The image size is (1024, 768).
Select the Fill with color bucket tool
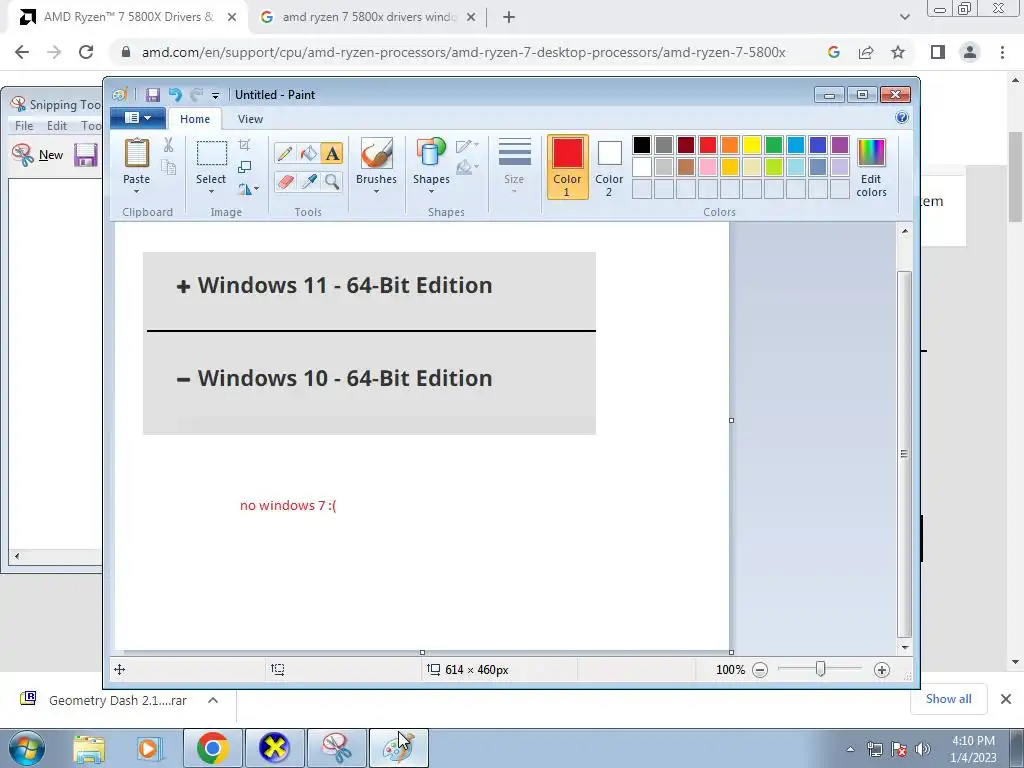(x=308, y=153)
